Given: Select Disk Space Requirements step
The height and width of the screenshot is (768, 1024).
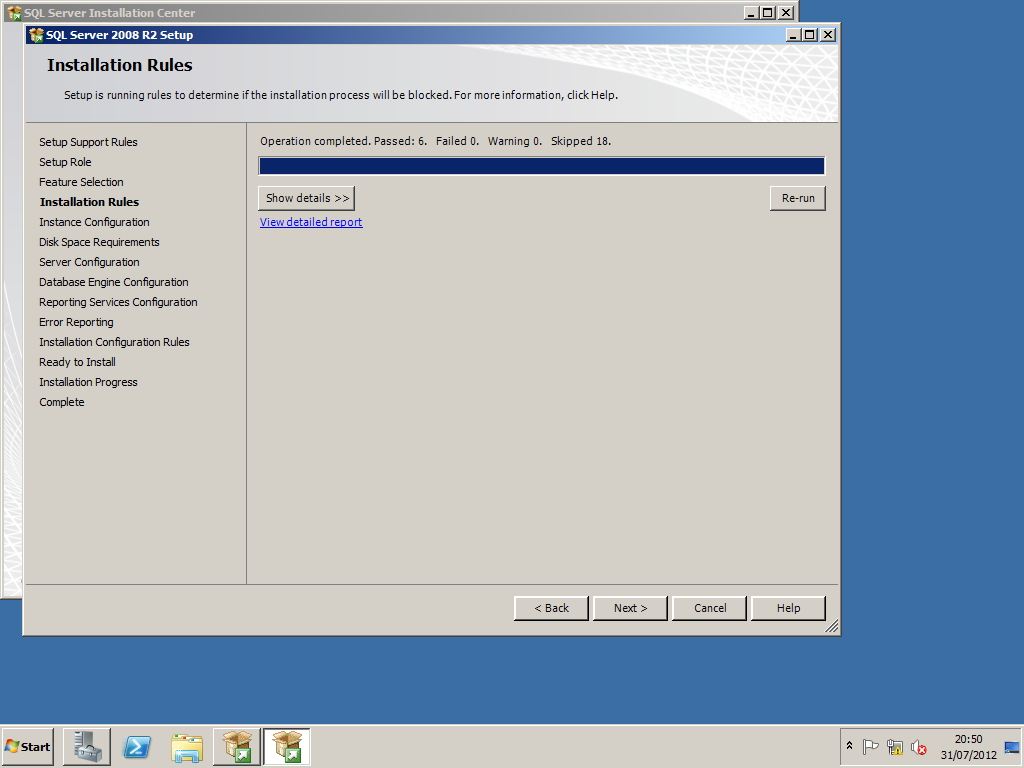Looking at the screenshot, I should click(99, 242).
